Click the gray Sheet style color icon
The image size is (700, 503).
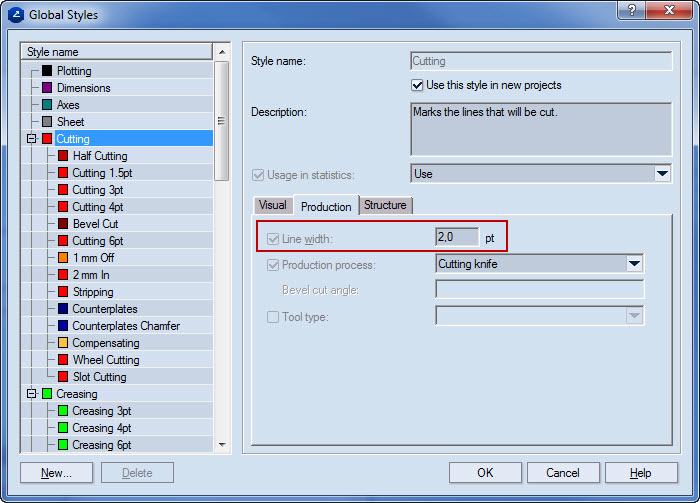coord(47,122)
